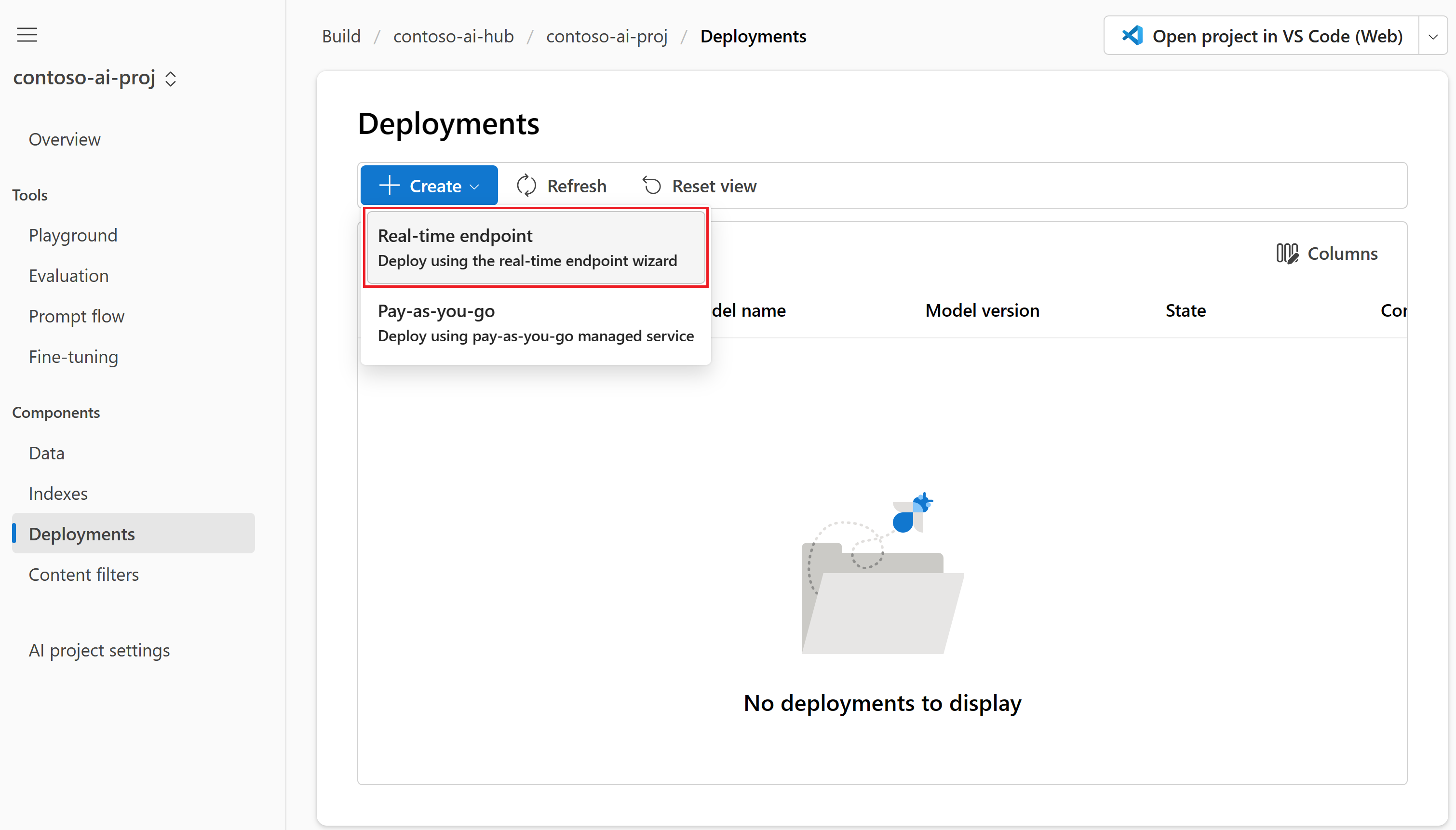1456x830 pixels.
Task: Open the hamburger navigation menu
Action: 27,35
